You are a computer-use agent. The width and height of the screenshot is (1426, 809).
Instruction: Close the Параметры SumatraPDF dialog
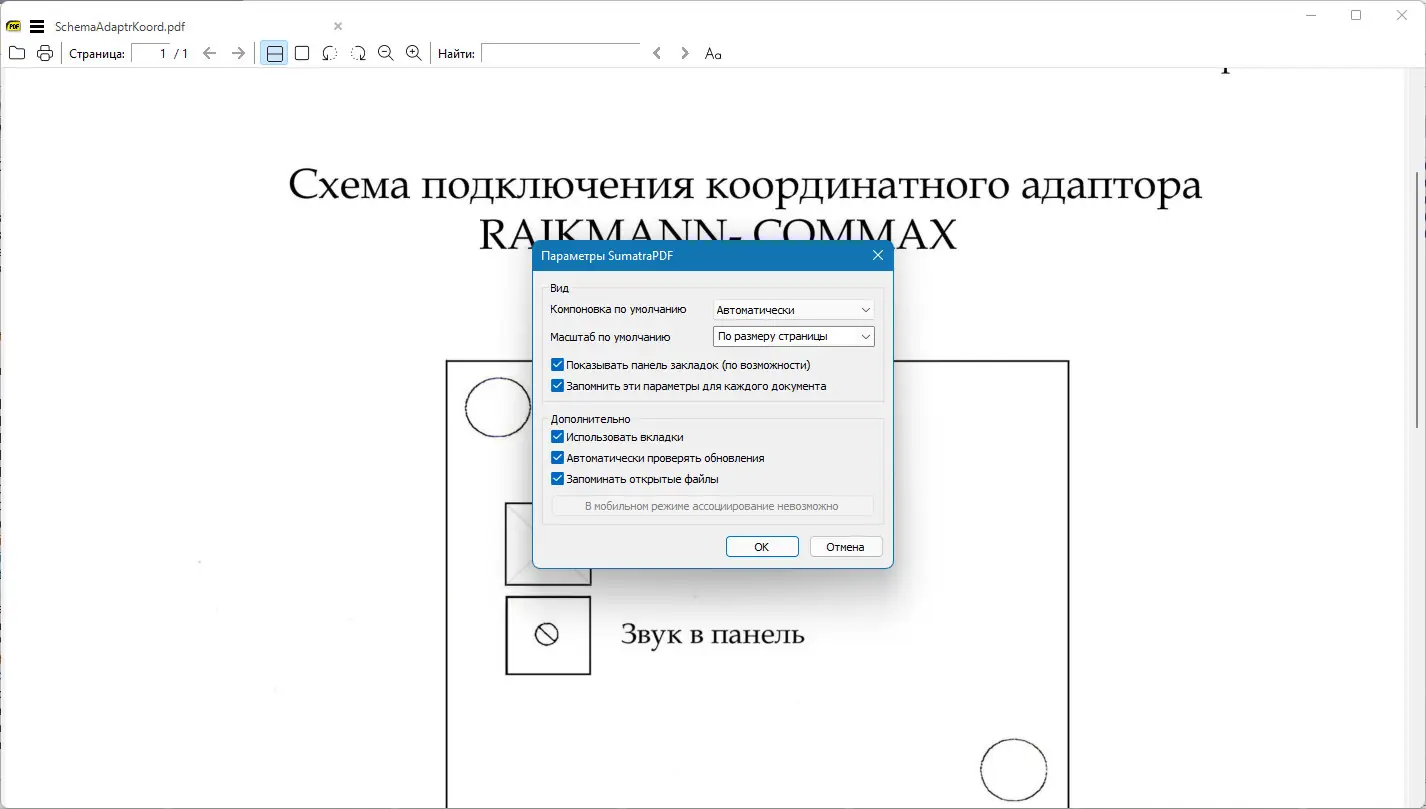[x=878, y=255]
